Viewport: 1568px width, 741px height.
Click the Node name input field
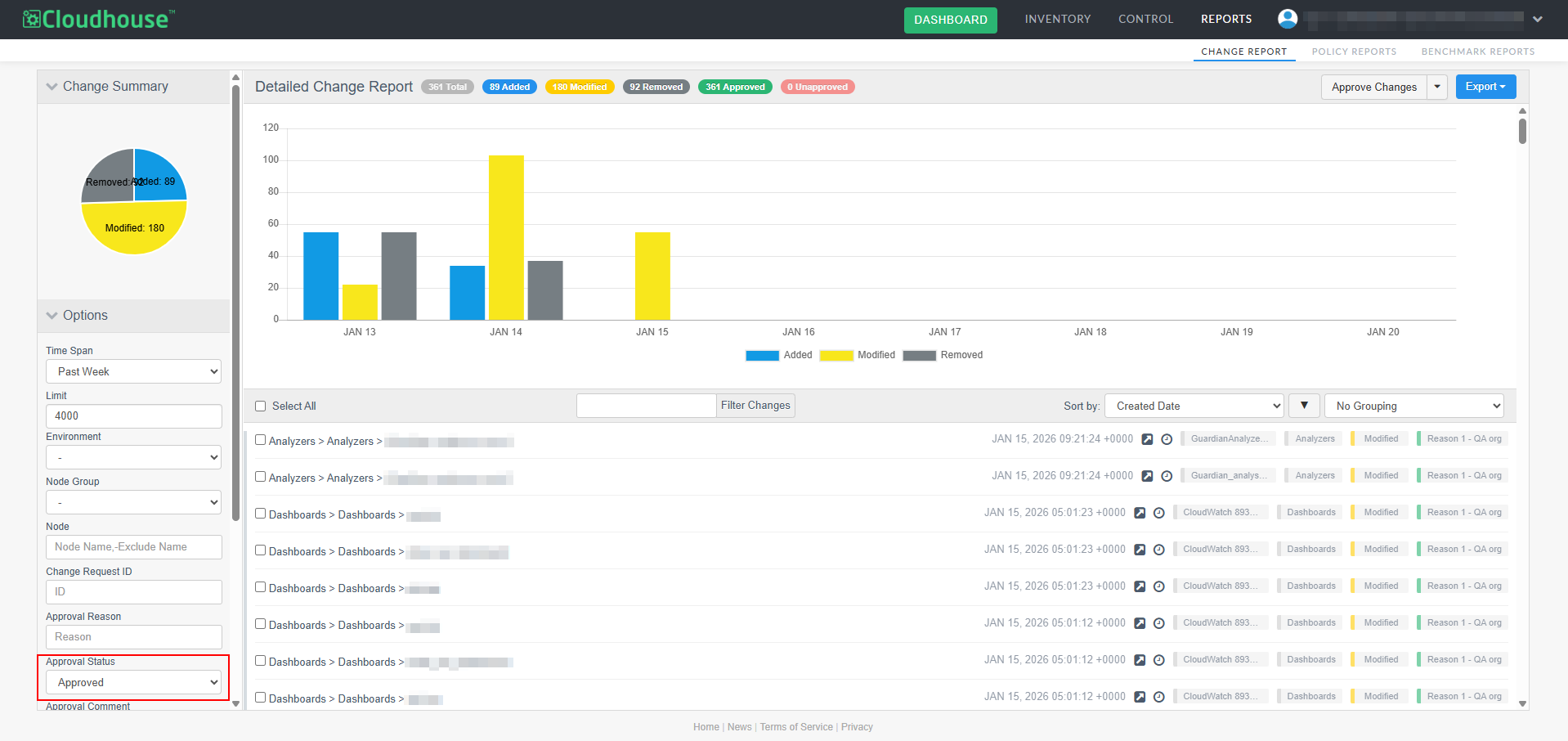pos(134,547)
